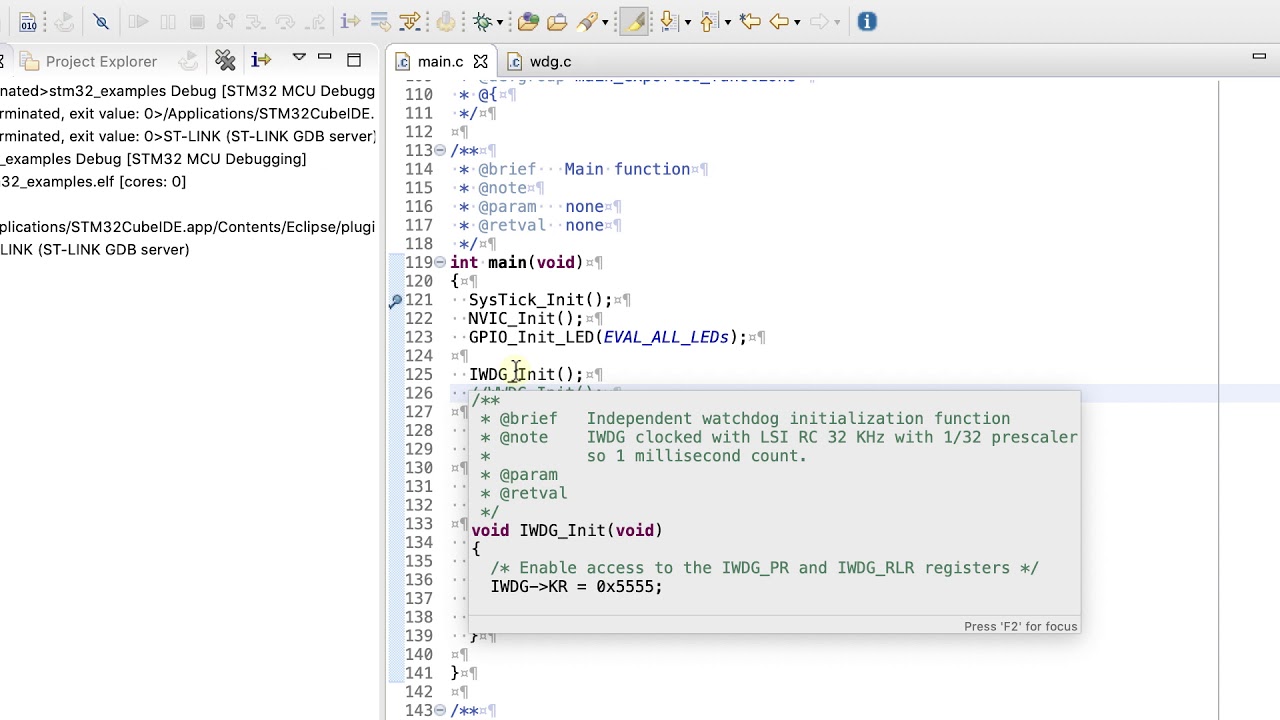Screen dimensions: 1280x720
Task: Click the 'NVIC_Init();' call
Action: (525, 318)
